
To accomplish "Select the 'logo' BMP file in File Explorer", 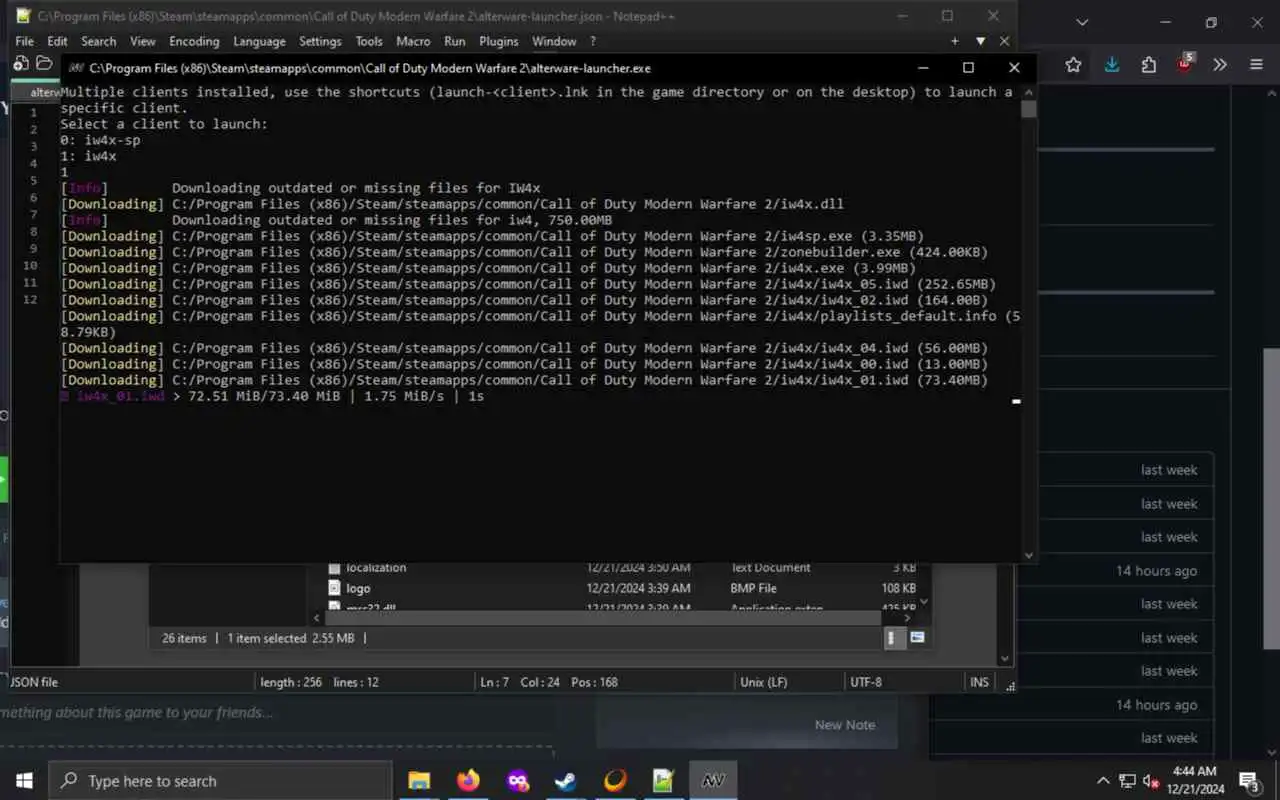I will (x=358, y=588).
